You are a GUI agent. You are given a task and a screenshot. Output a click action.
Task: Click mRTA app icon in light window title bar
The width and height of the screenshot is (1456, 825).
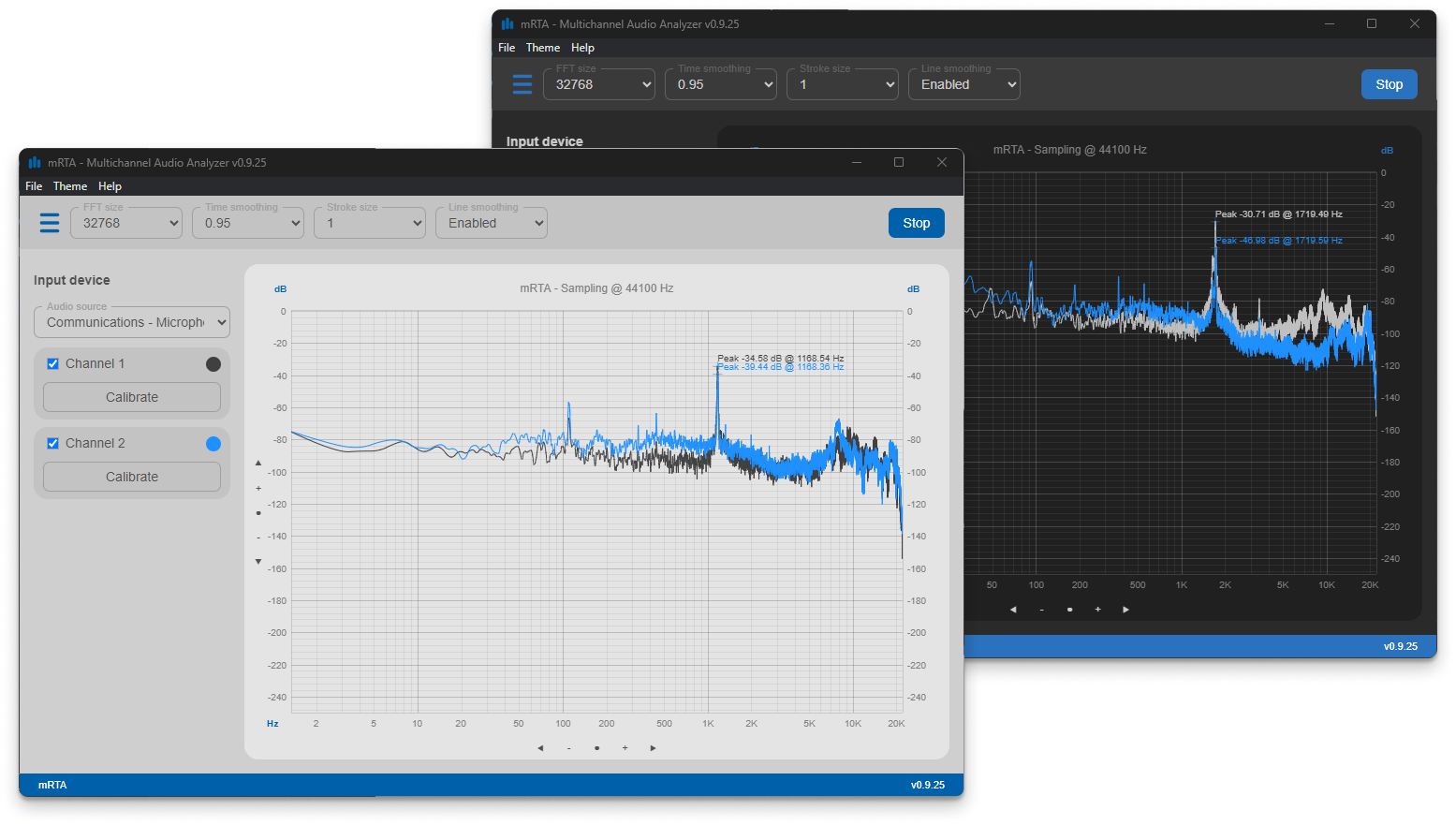pyautogui.click(x=35, y=162)
